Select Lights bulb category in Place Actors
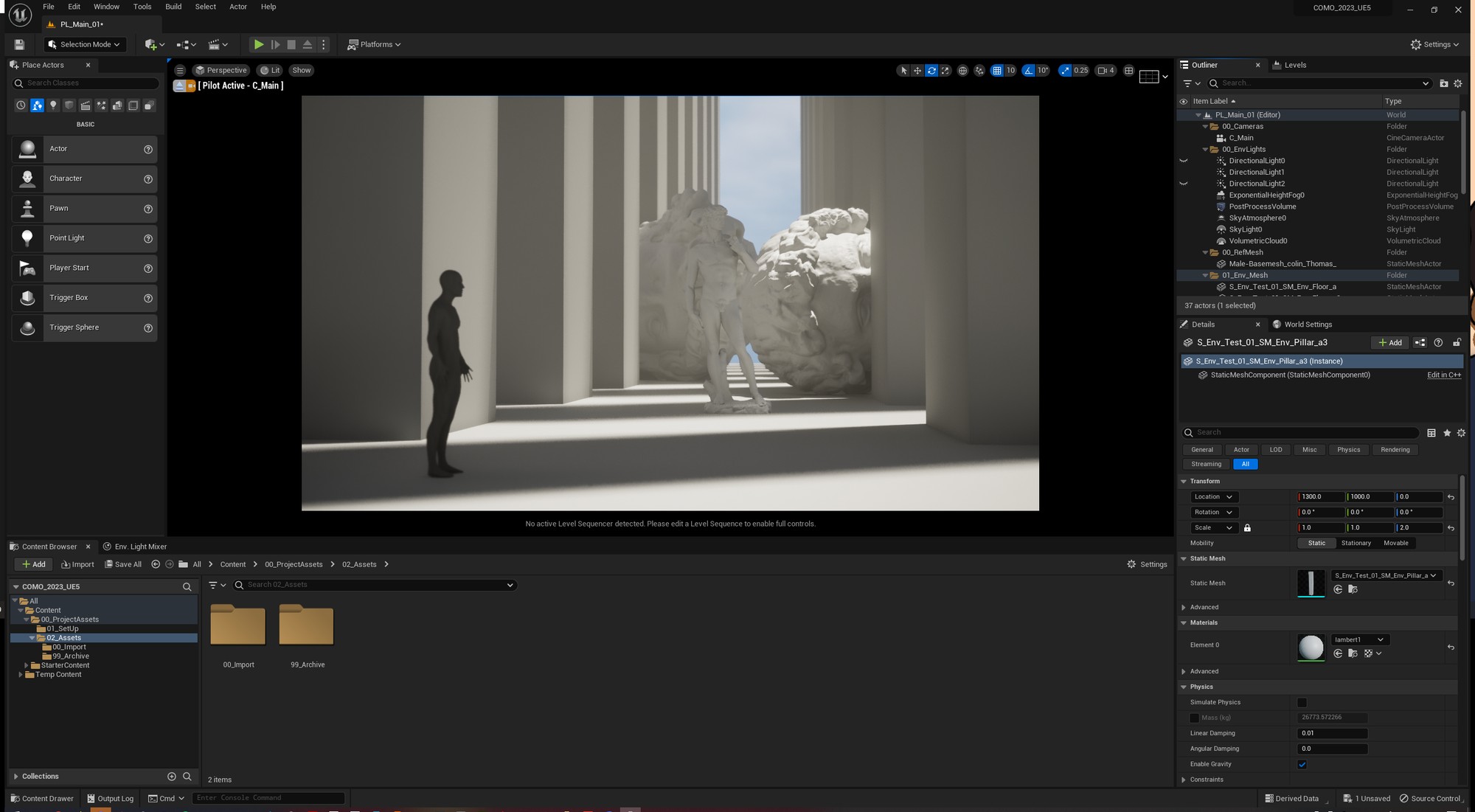 [53, 105]
